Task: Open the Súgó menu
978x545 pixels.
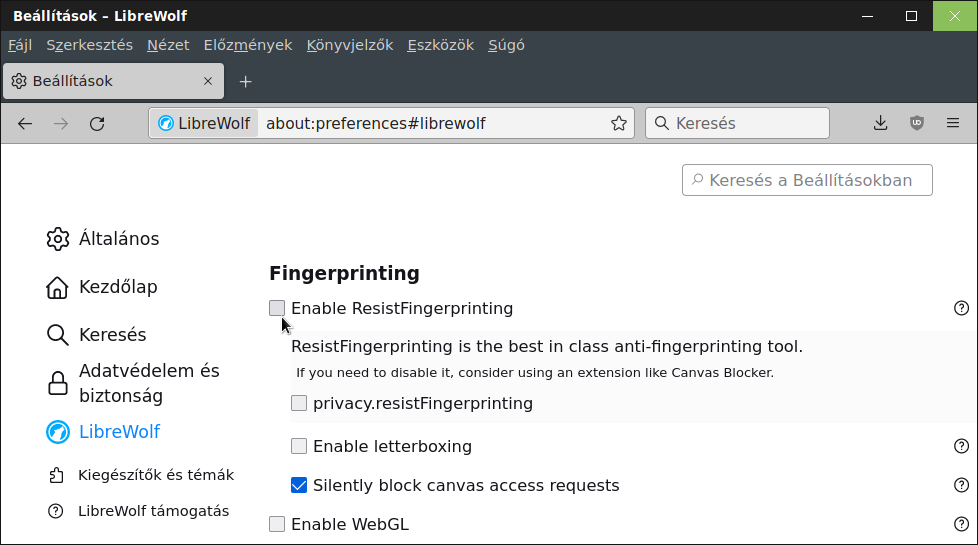Action: (x=506, y=45)
